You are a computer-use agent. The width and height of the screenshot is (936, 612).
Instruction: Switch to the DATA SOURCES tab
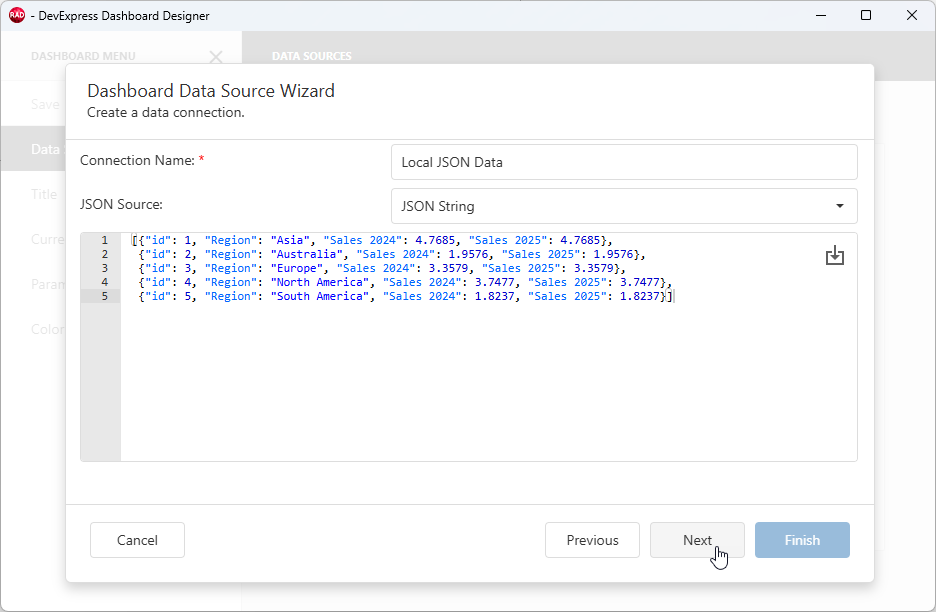[311, 56]
